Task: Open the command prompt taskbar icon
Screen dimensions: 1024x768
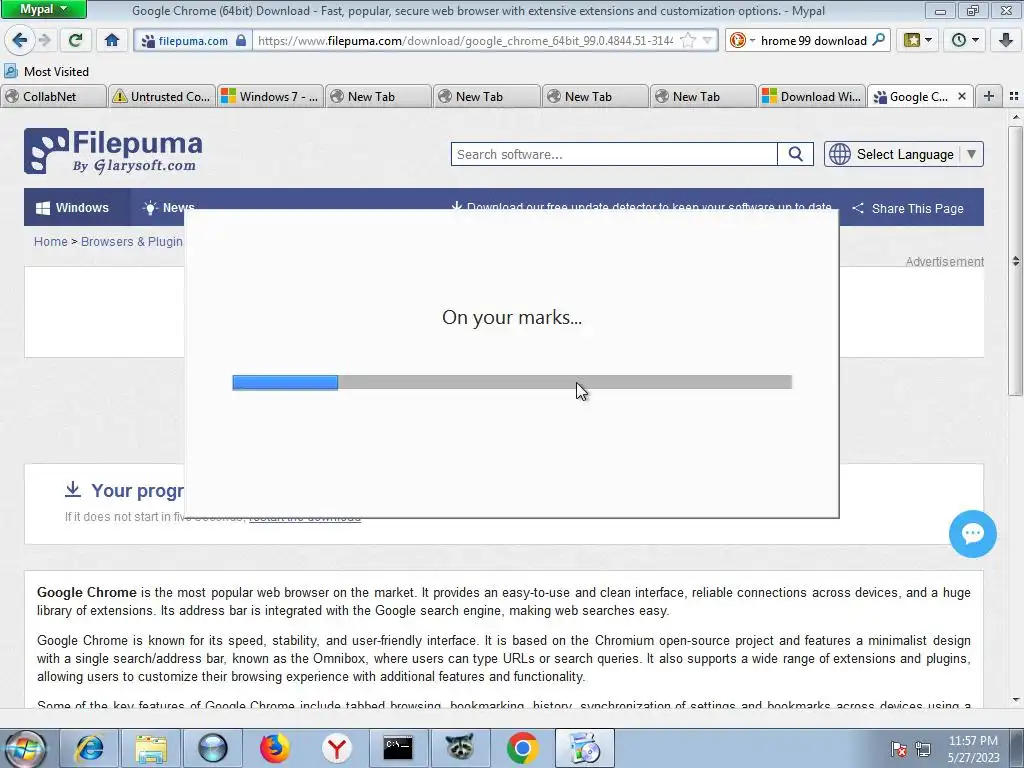Action: 398,748
